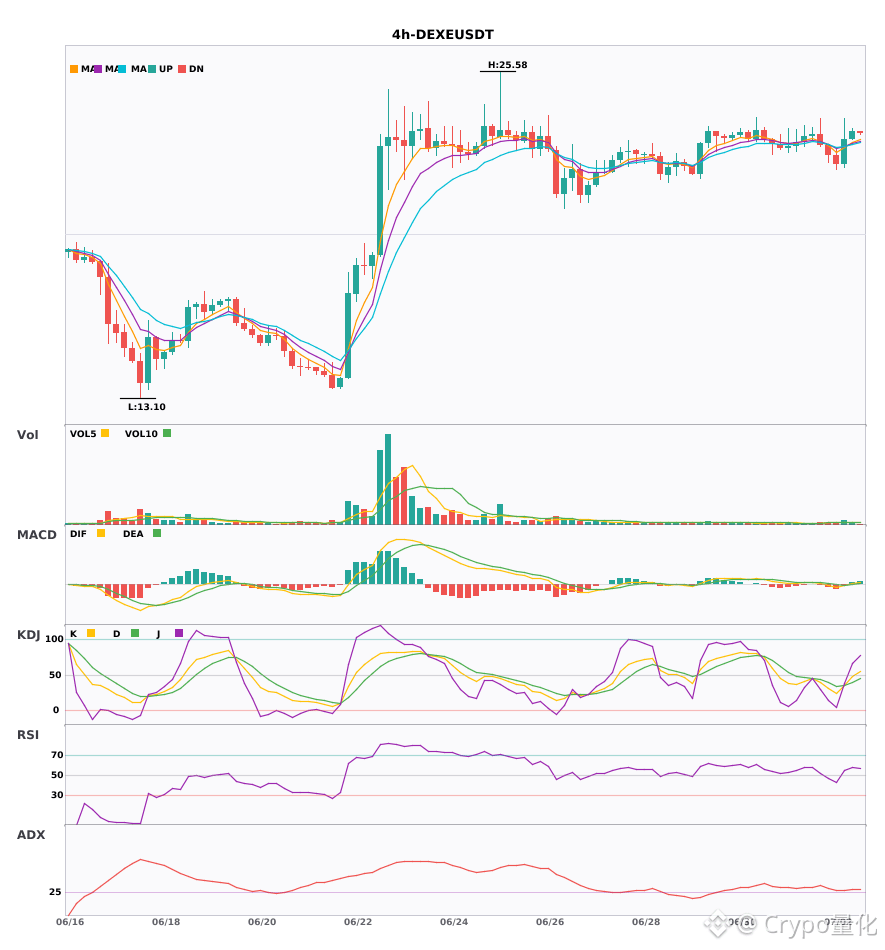Click the DIF legend label
The image size is (885, 950).
78,534
